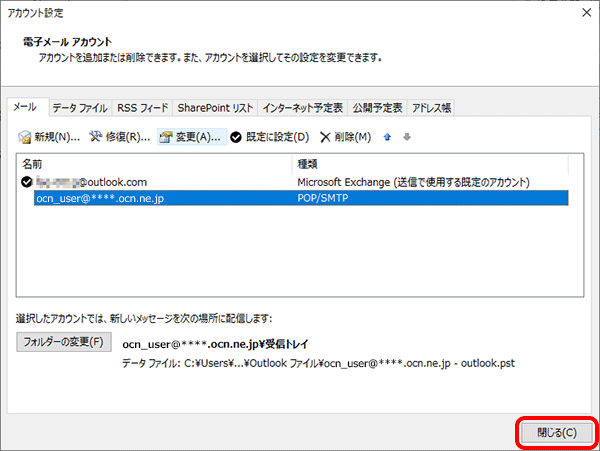This screenshot has width=600, height=451.
Task: Open the RSS フィード tab
Action: coord(143,108)
